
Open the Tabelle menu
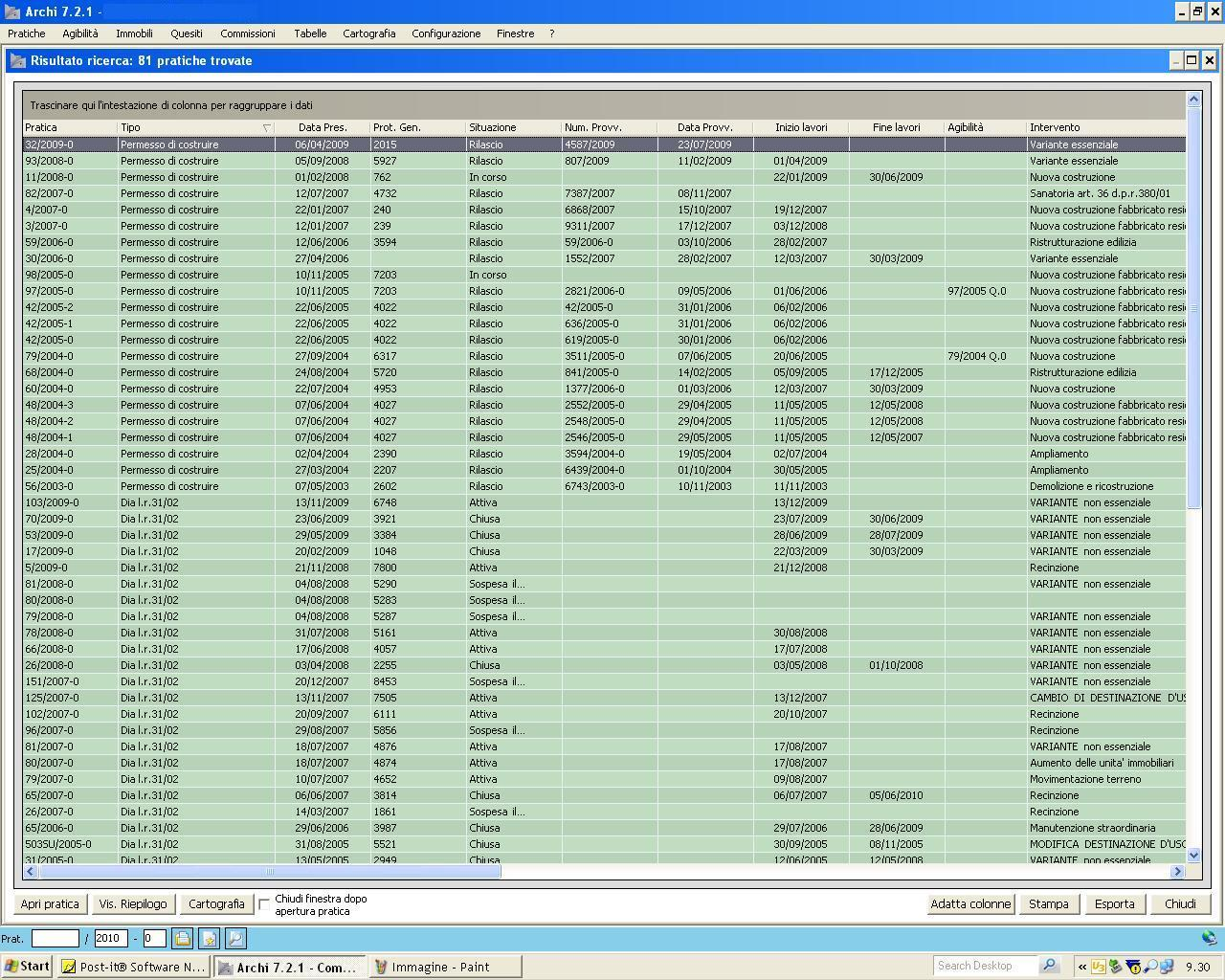(x=310, y=33)
